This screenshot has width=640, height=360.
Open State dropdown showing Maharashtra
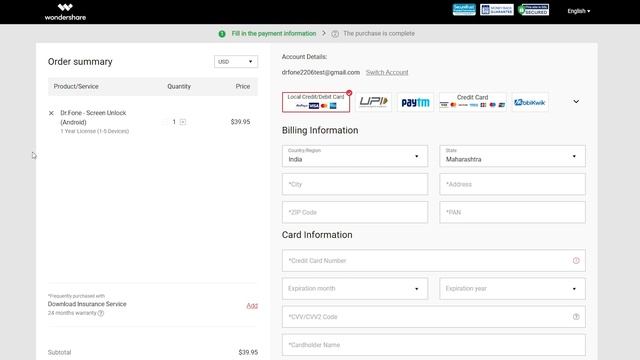pyautogui.click(x=512, y=156)
